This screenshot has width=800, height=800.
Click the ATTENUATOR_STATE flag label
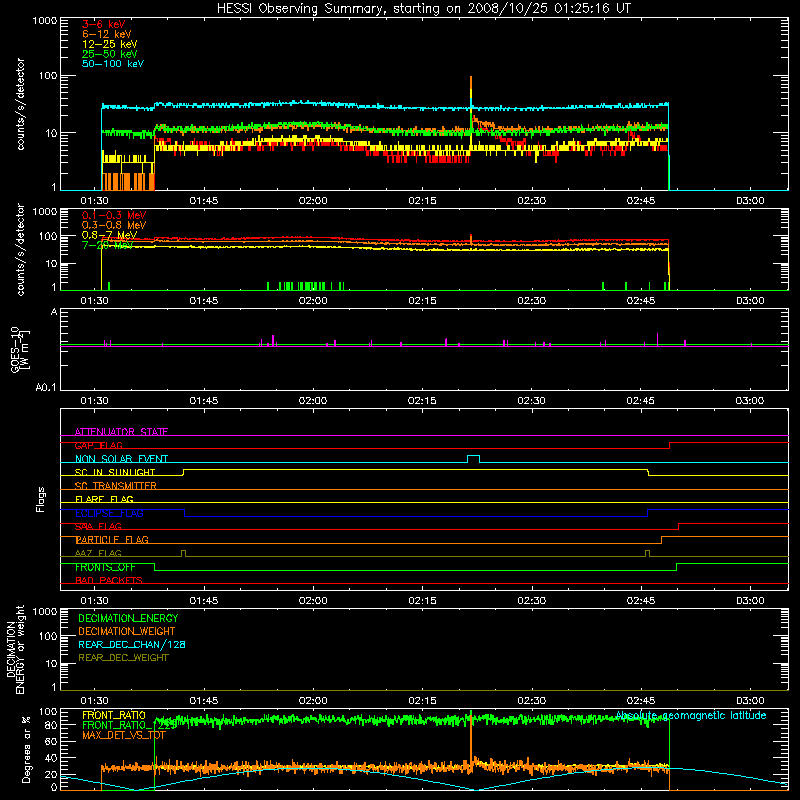pyautogui.click(x=121, y=432)
